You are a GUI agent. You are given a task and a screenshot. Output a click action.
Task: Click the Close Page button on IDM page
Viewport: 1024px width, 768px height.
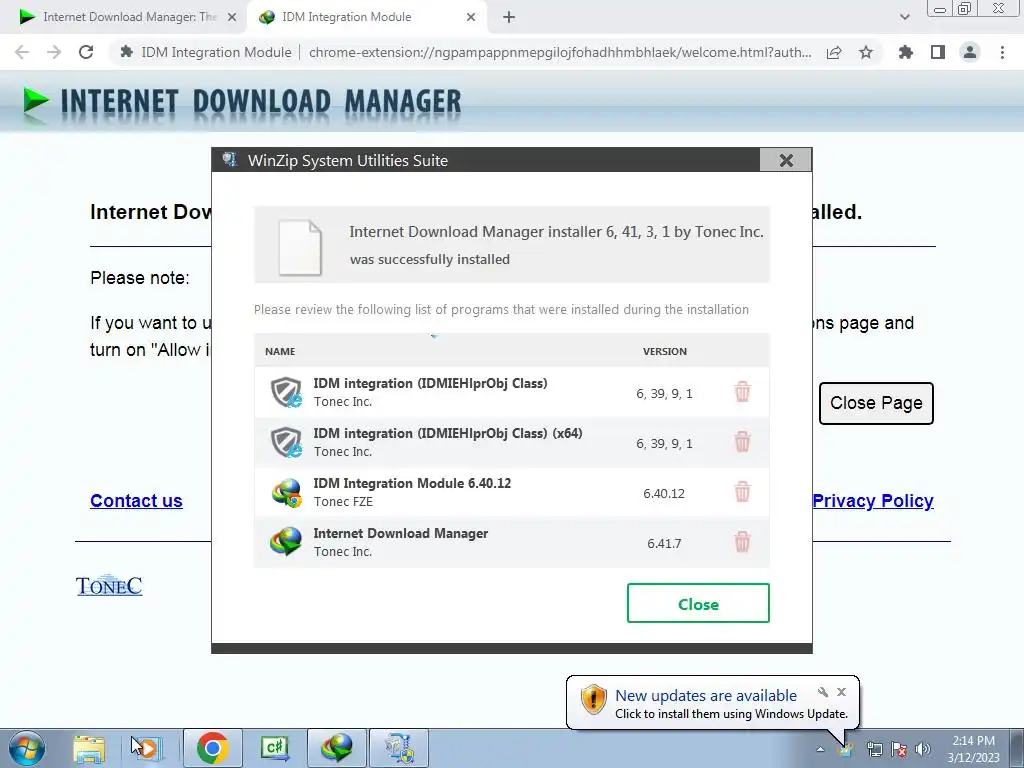pos(876,403)
